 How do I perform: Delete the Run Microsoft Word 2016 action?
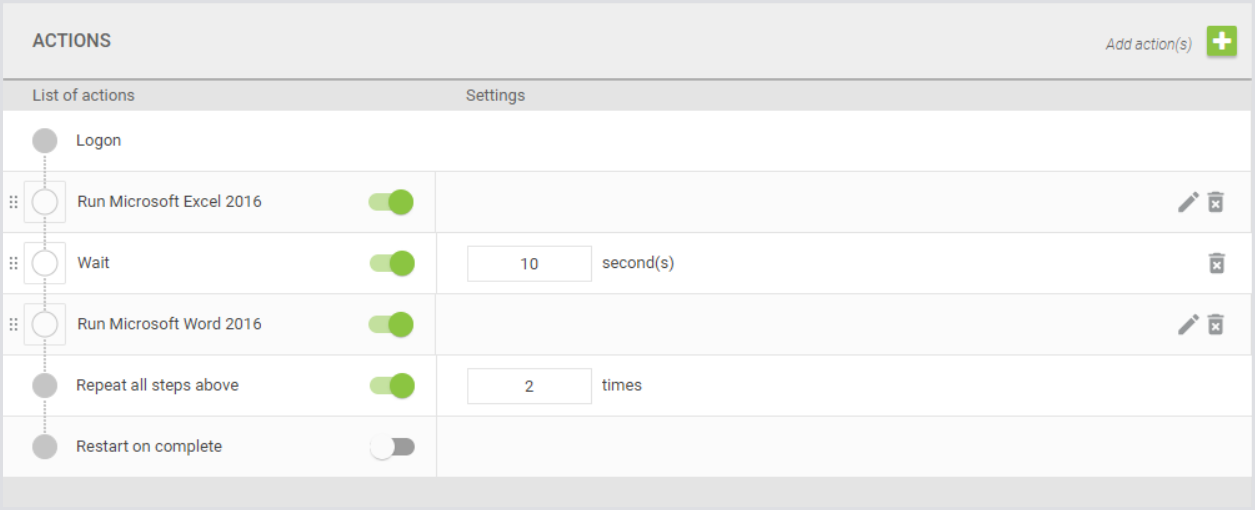1216,324
